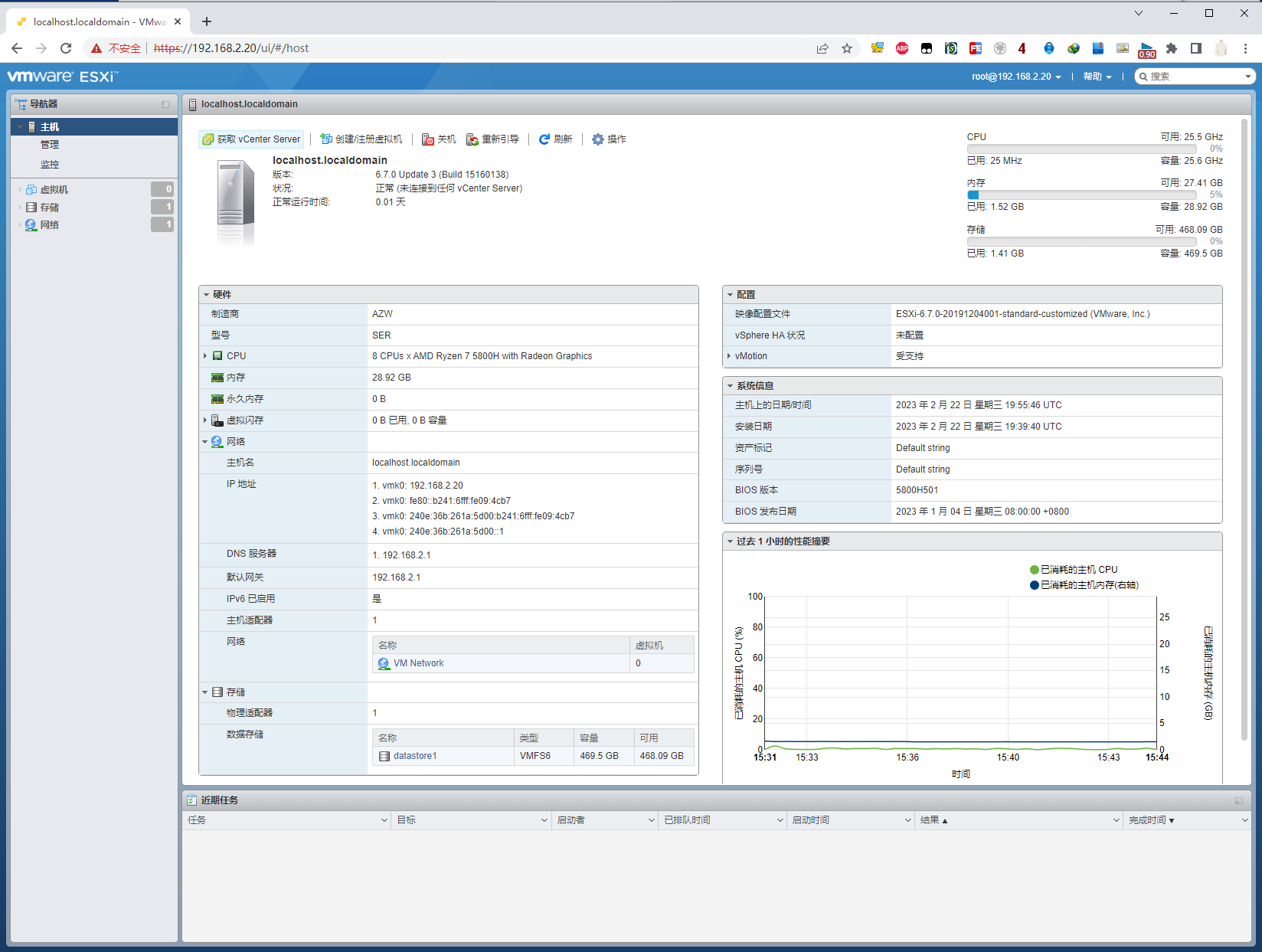Open Chrome three-dot menu

pyautogui.click(x=1245, y=48)
